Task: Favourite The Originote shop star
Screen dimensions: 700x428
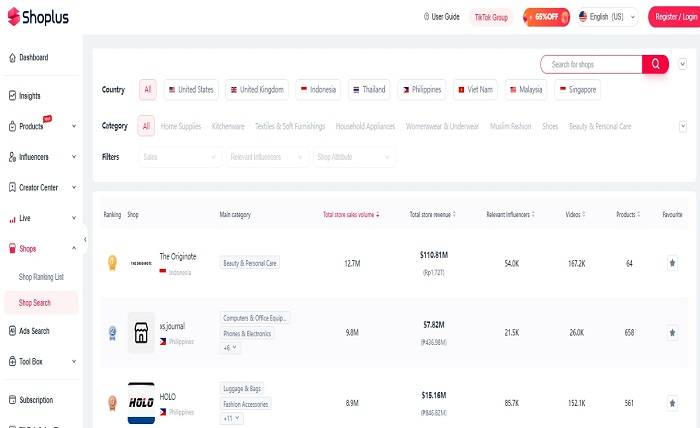Action: click(672, 263)
